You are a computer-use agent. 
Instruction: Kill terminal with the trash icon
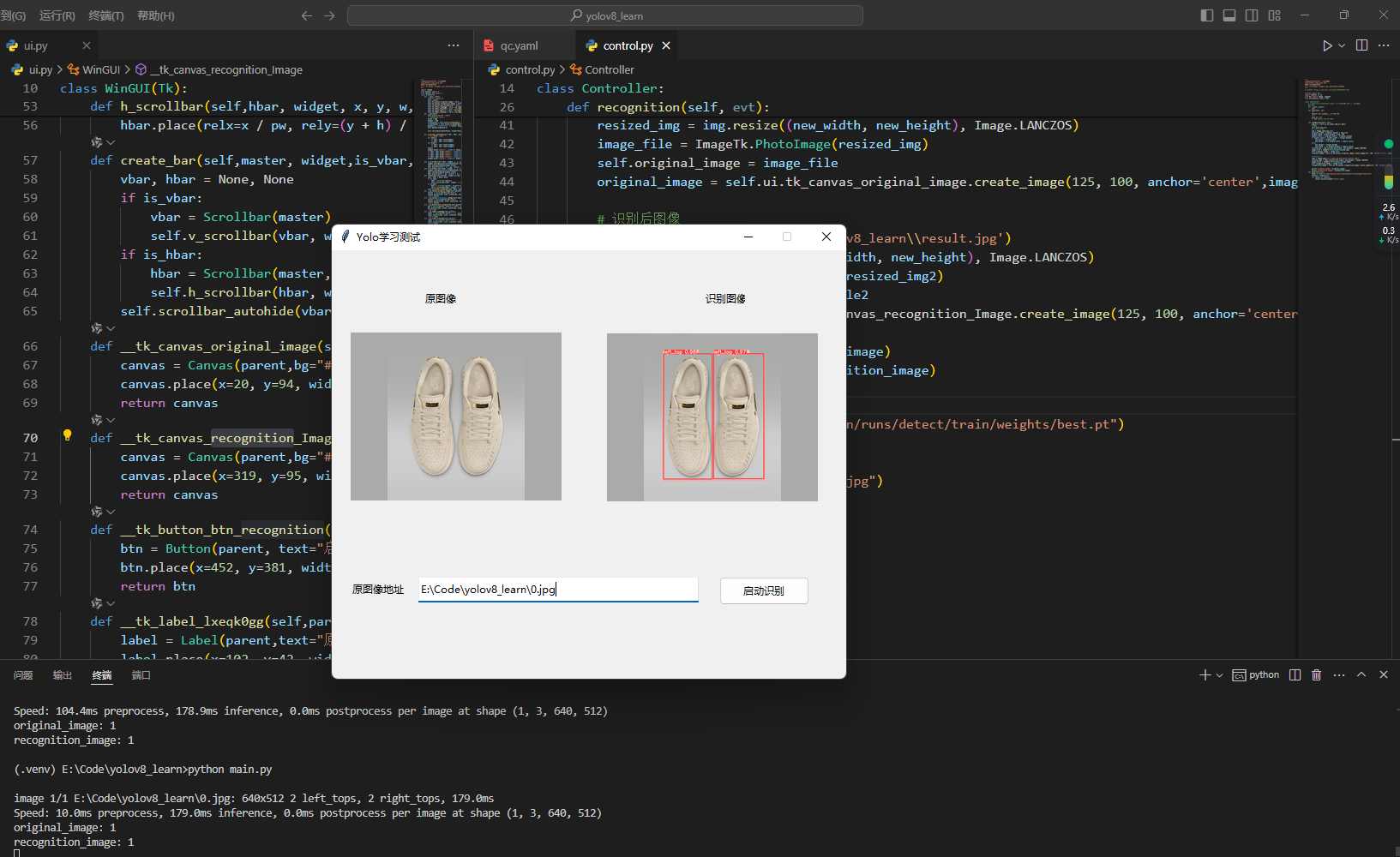(1317, 675)
